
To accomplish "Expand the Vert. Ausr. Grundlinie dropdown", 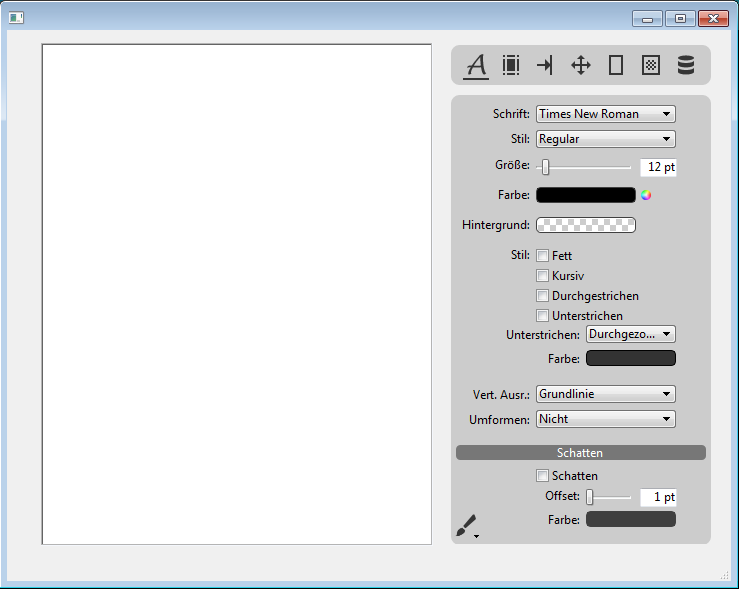I will [x=605, y=394].
